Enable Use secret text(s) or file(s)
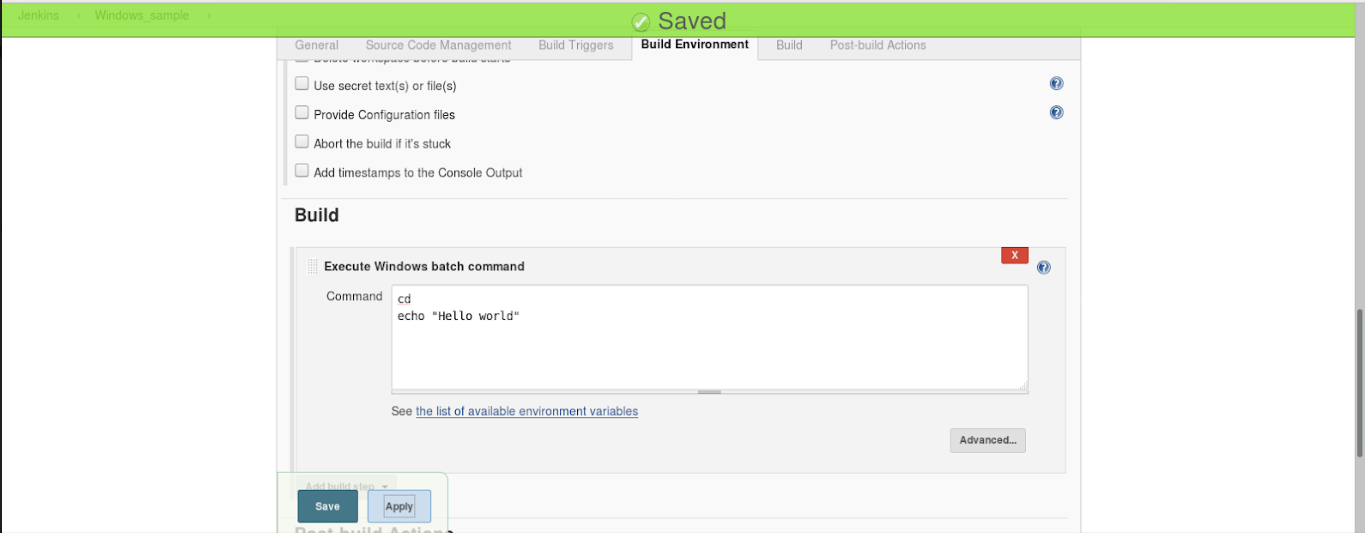 (x=302, y=84)
